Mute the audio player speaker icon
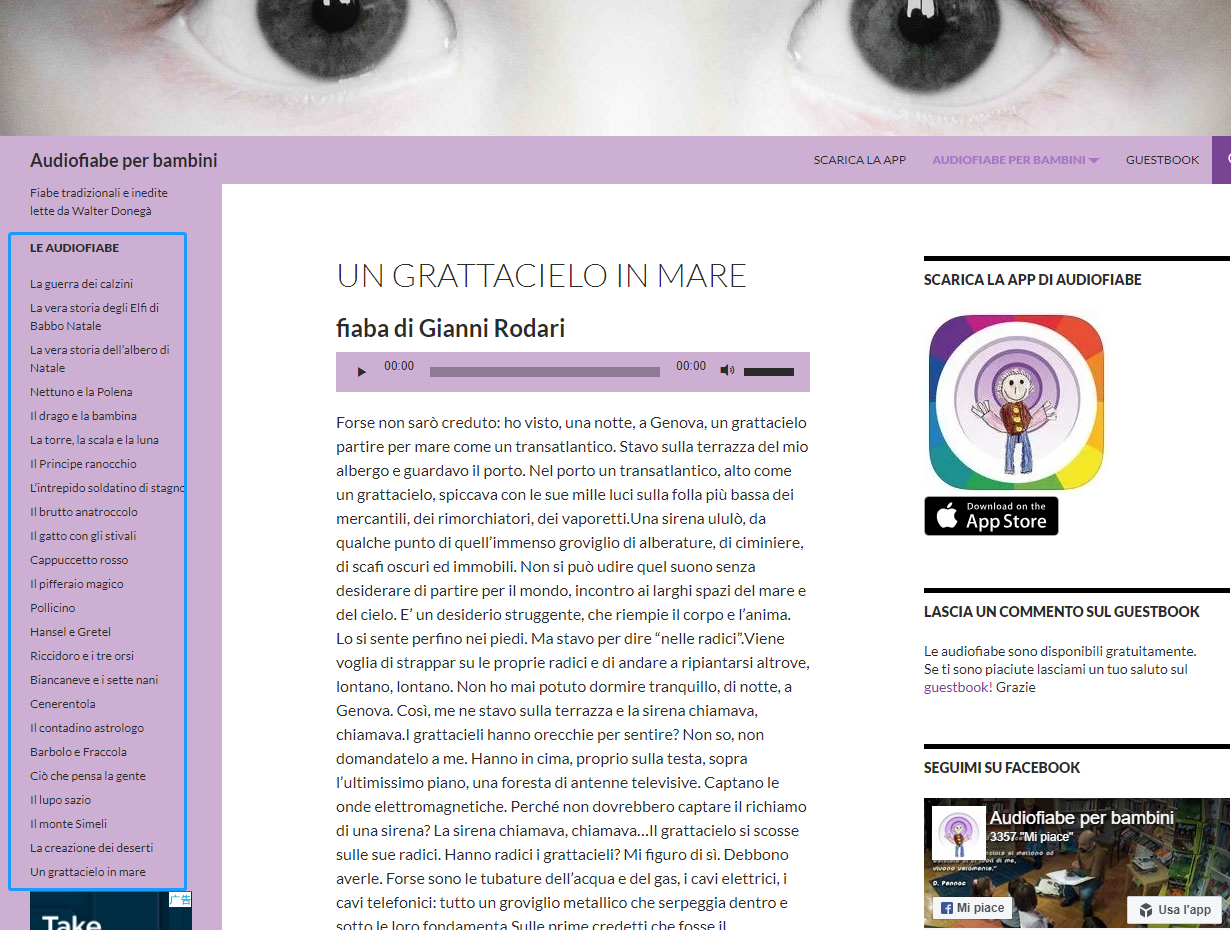 [727, 371]
